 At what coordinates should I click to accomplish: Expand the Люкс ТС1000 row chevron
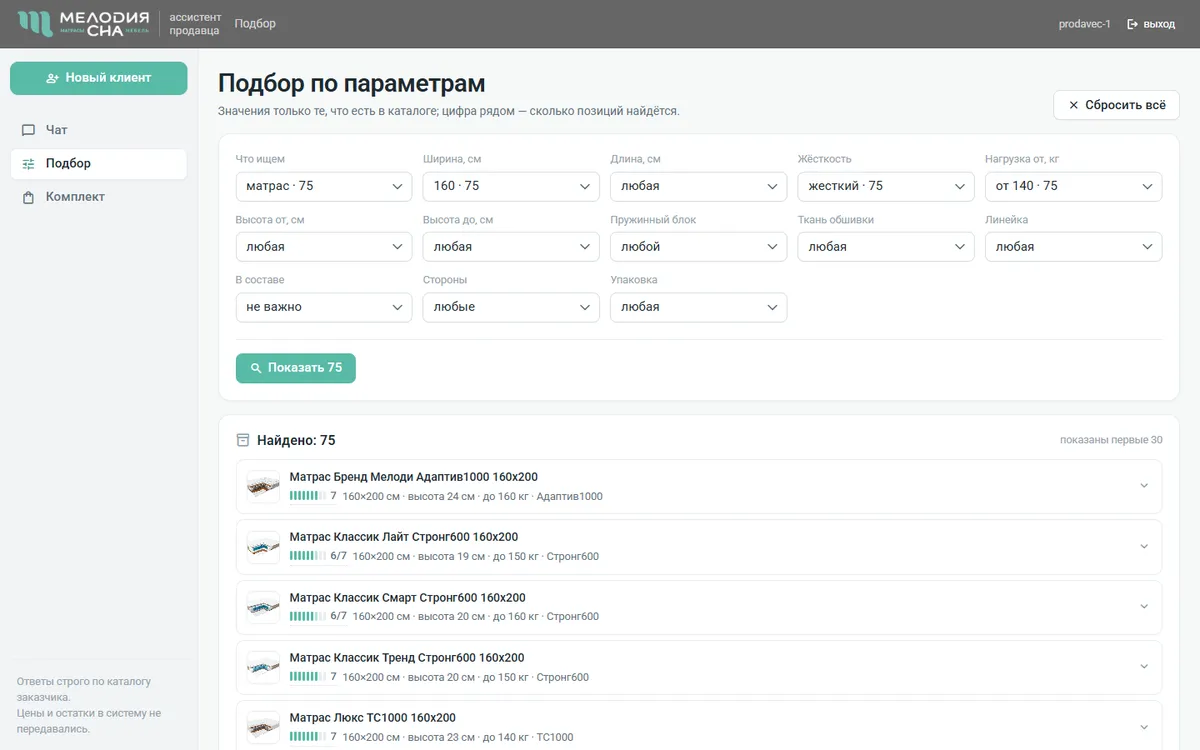pyautogui.click(x=1144, y=727)
